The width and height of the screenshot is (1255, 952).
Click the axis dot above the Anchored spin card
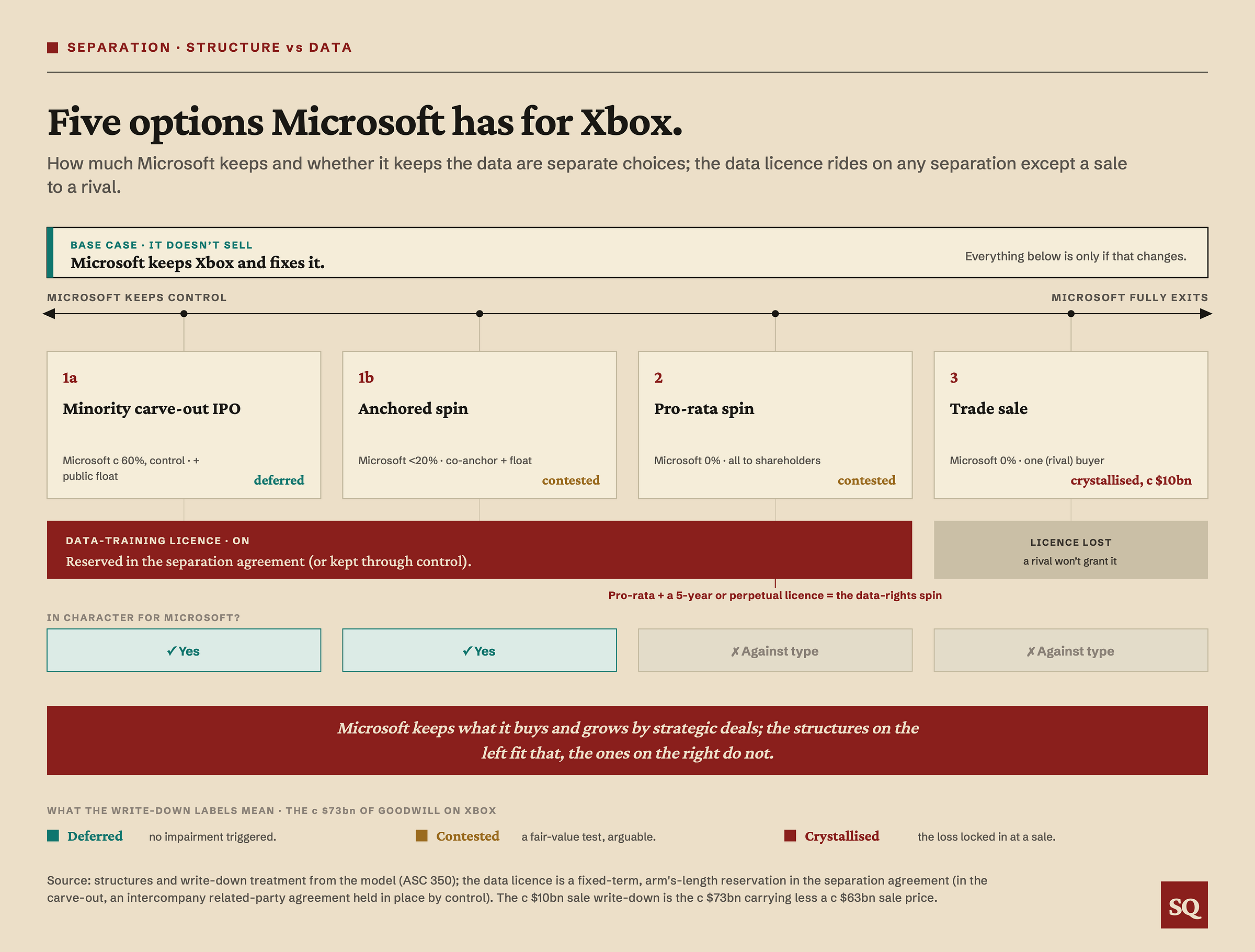pyautogui.click(x=480, y=314)
